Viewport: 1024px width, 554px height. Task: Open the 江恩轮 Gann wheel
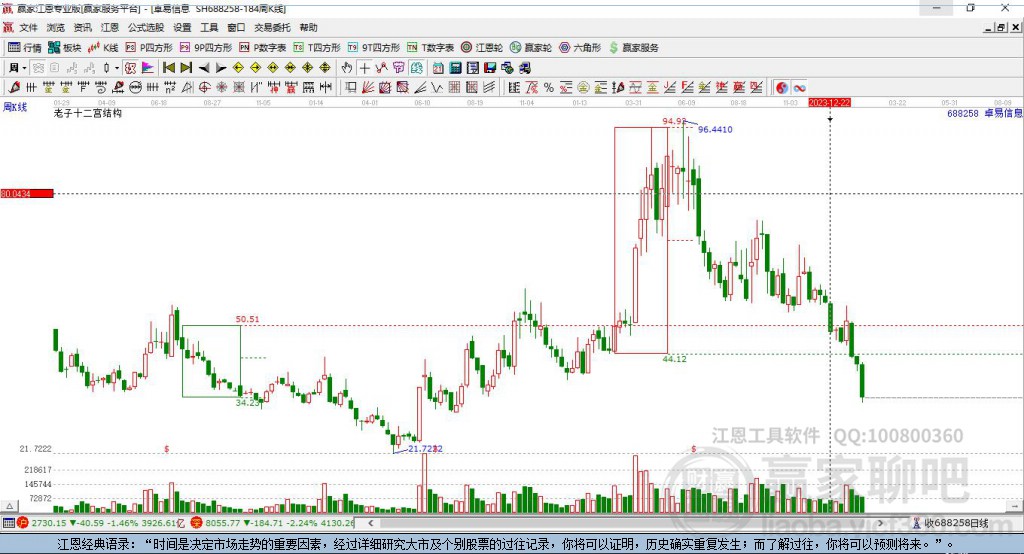coord(482,48)
